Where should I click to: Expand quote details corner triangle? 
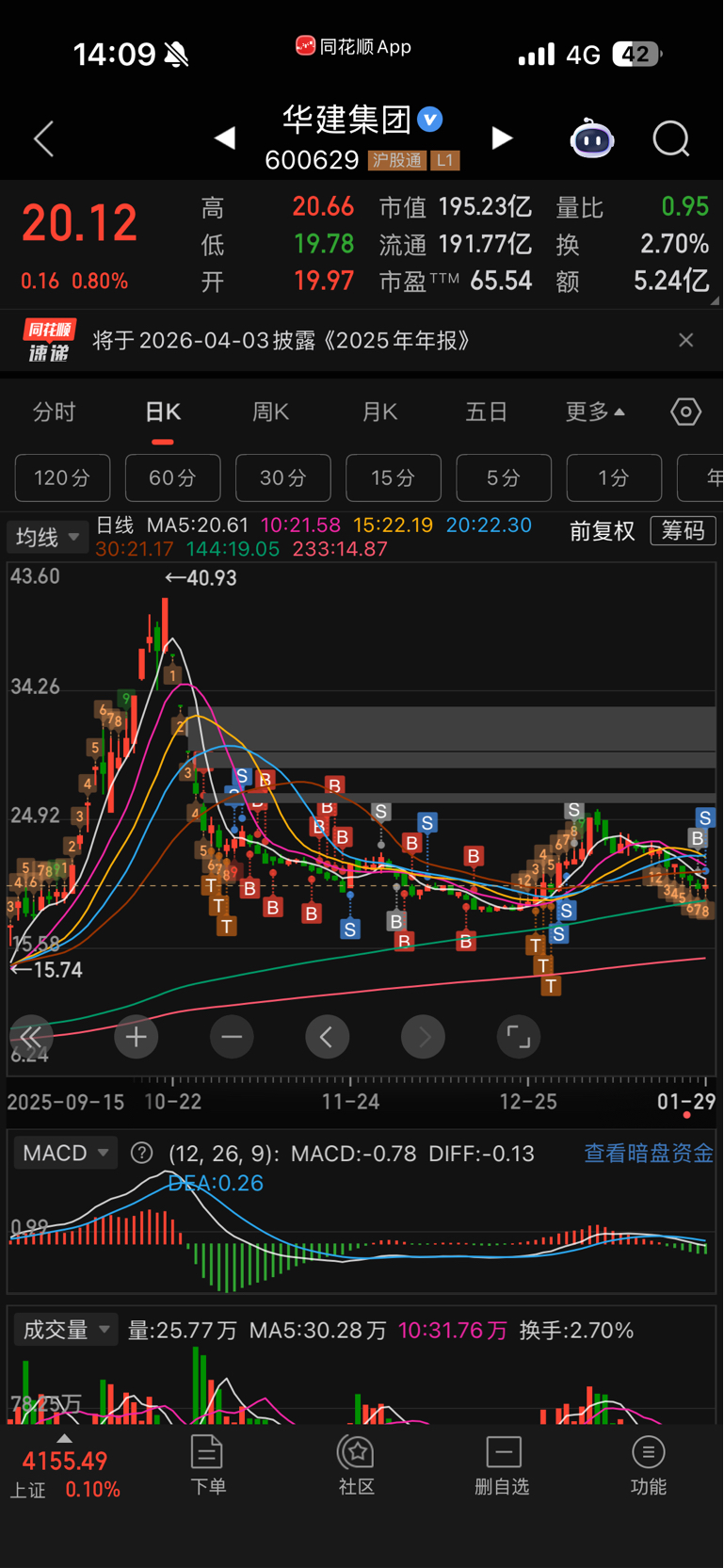tap(715, 300)
